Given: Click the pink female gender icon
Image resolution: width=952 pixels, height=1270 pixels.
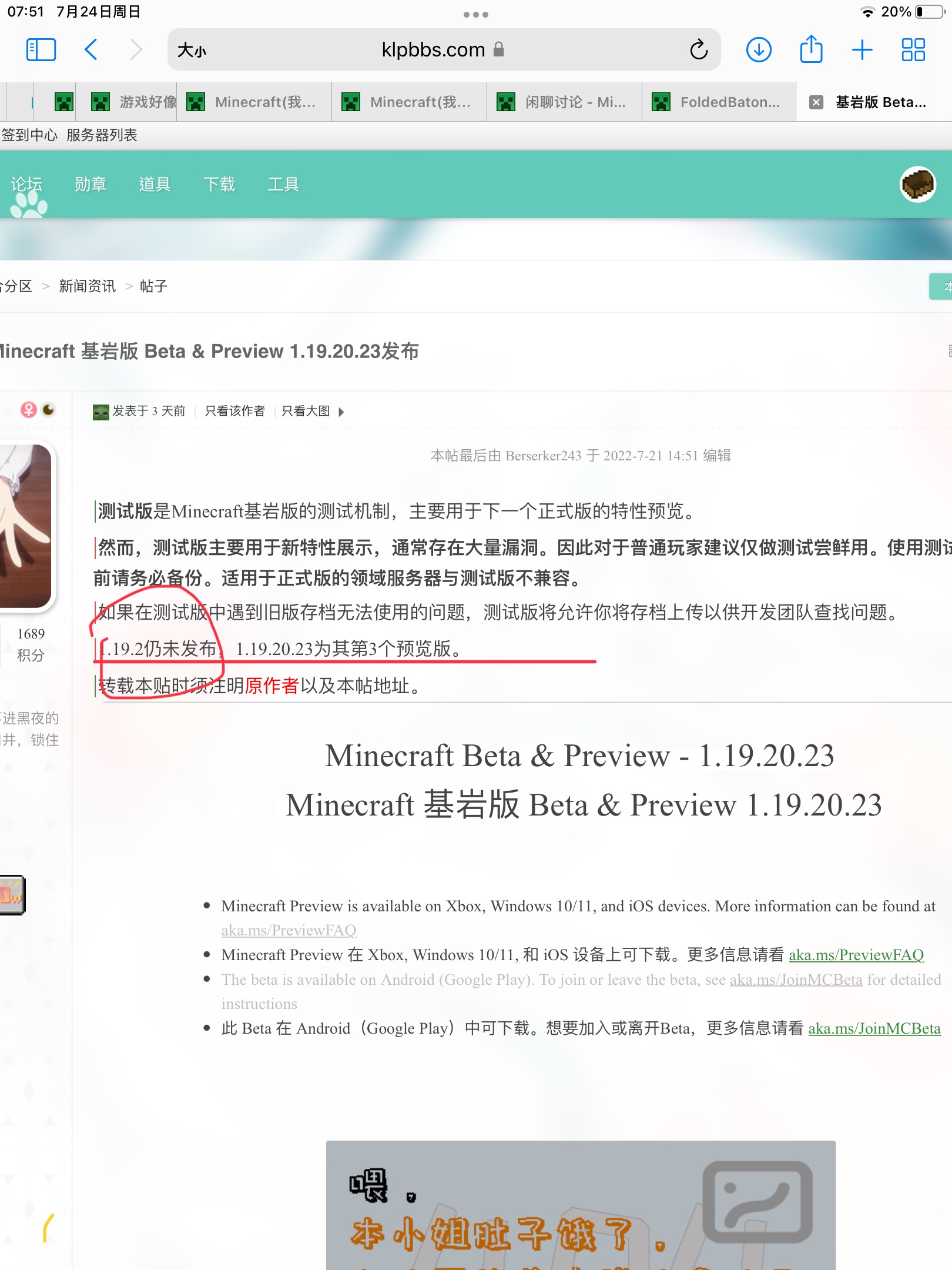Looking at the screenshot, I should (28, 410).
